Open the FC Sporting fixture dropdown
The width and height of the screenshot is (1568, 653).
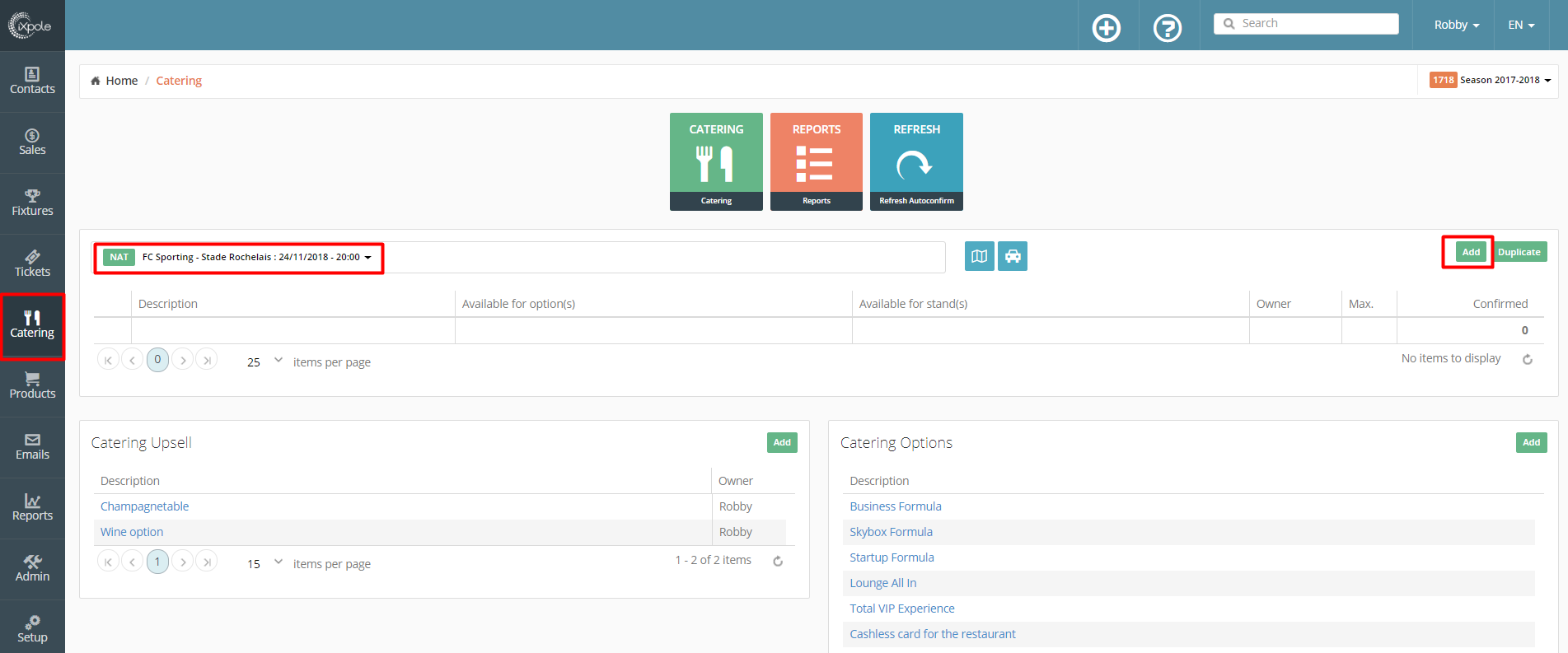click(238, 257)
